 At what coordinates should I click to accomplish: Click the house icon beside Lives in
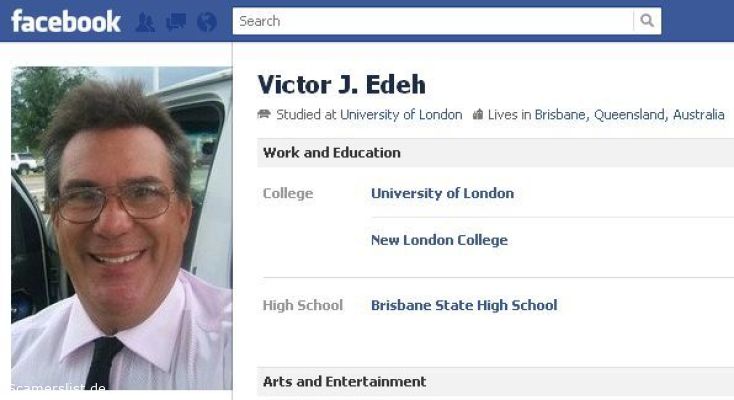pyautogui.click(x=477, y=114)
